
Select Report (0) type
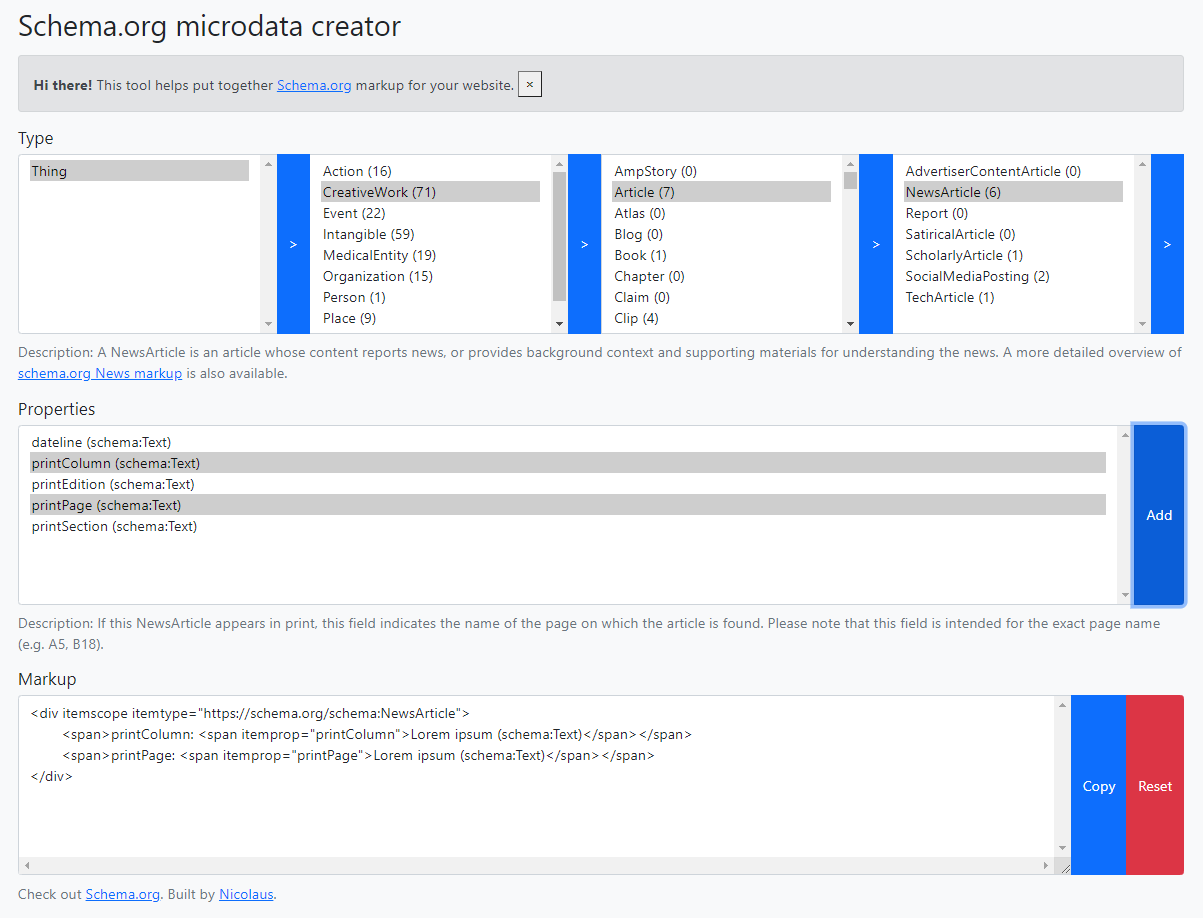point(1013,213)
